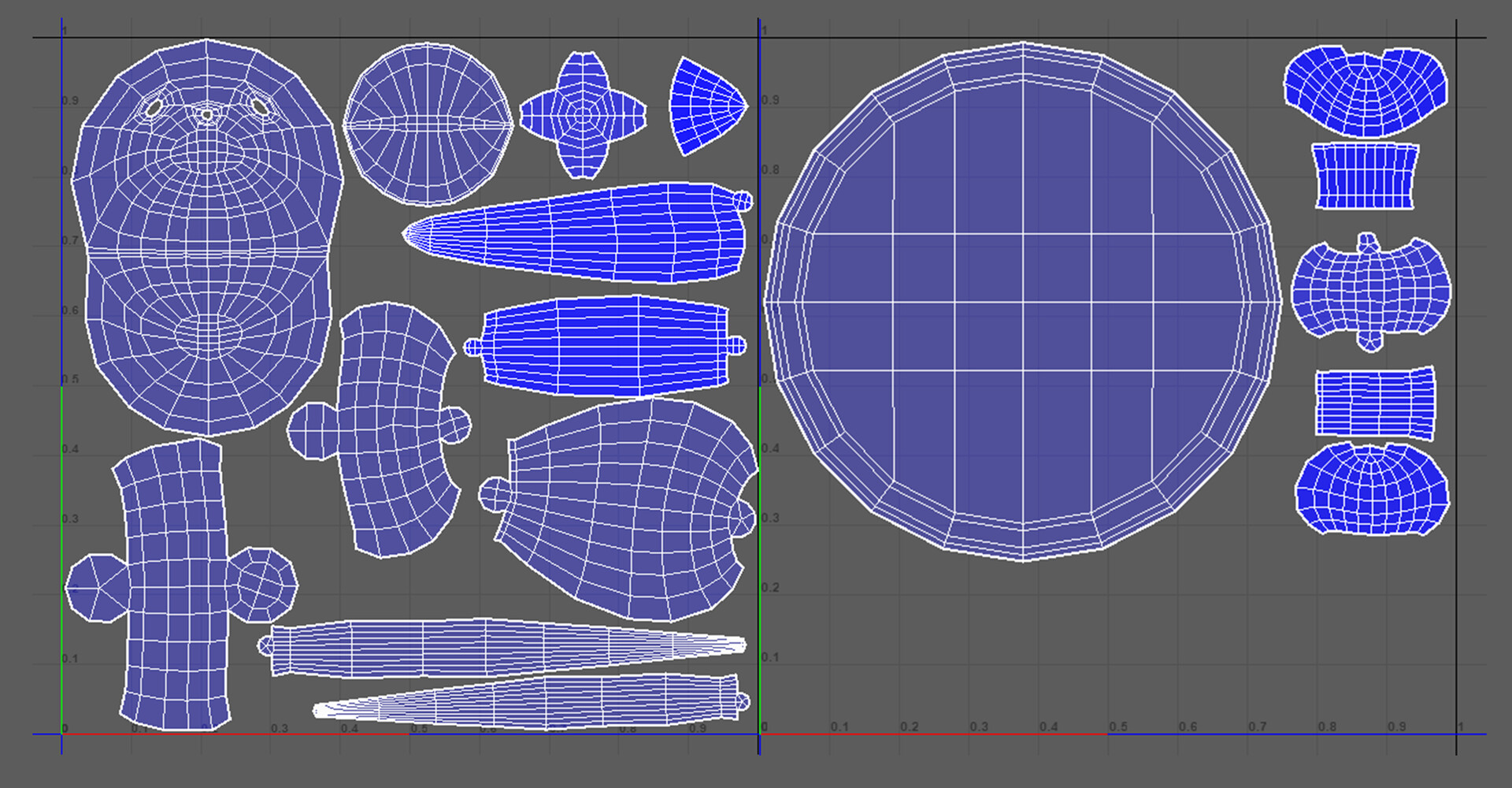This screenshot has height=788, width=1512.
Task: Select the bright blue vertically striped rectangle island
Action: coord(1365,176)
